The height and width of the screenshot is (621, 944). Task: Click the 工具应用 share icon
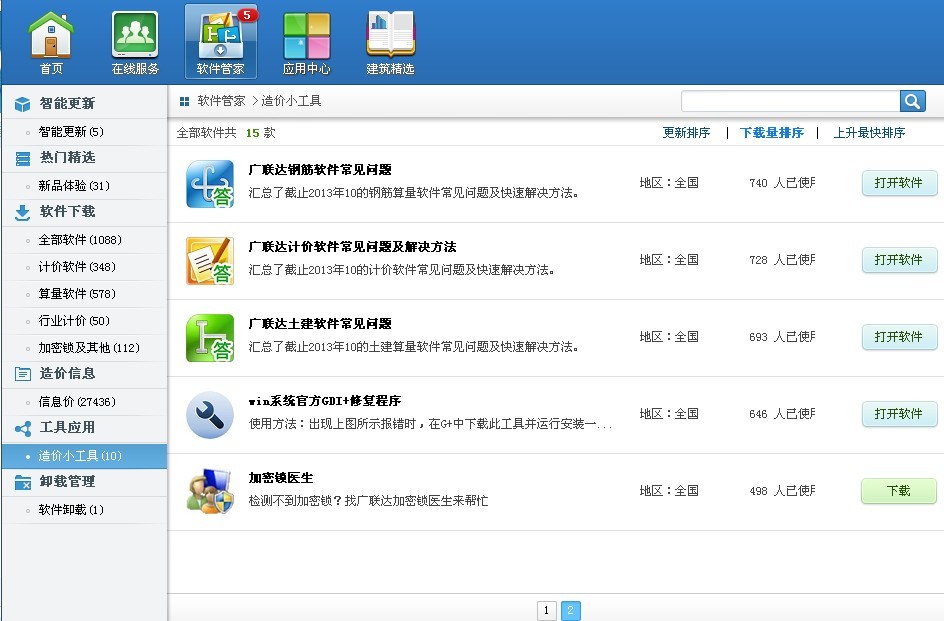pos(22,428)
